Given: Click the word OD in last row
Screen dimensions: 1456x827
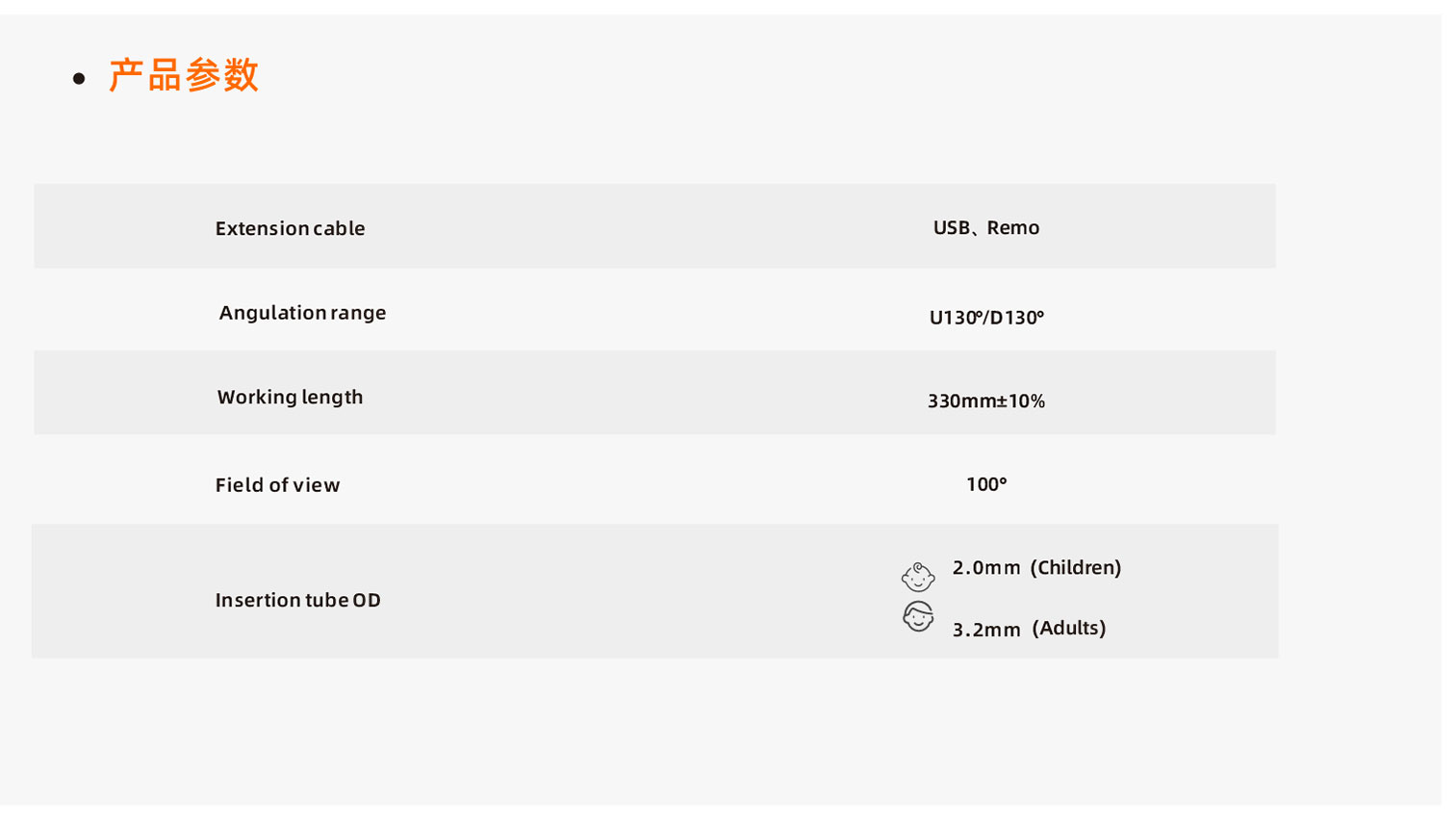Looking at the screenshot, I should click(367, 600).
